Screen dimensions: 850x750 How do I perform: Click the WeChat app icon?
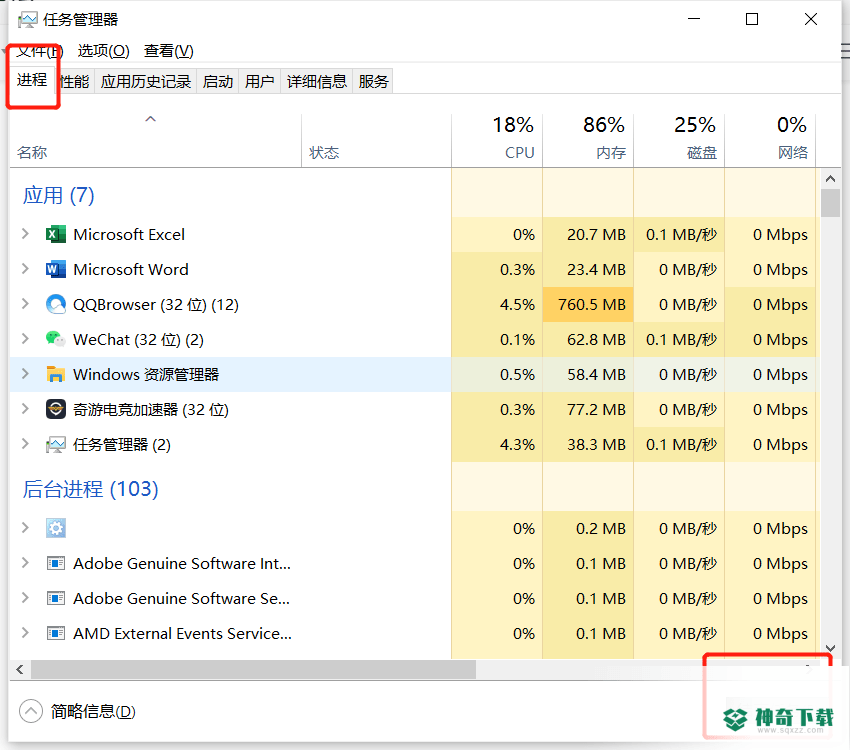56,339
